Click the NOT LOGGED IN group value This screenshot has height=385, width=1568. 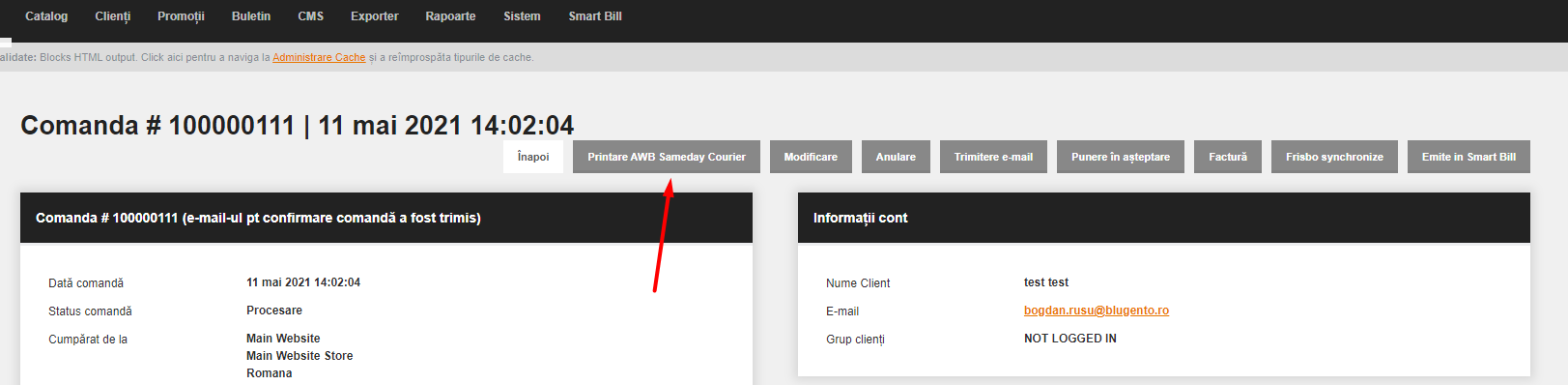[1070, 339]
